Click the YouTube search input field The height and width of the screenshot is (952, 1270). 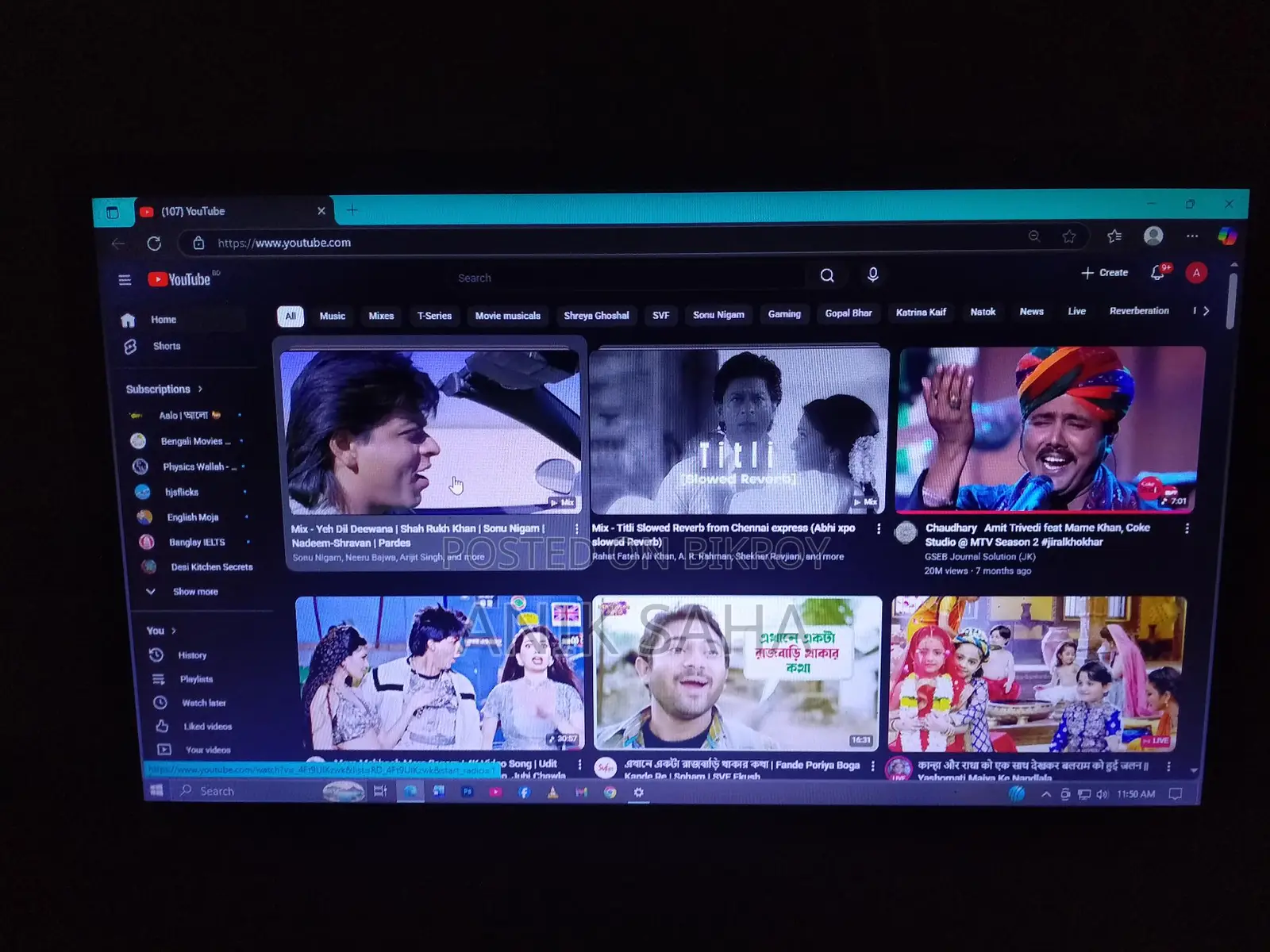tap(627, 278)
